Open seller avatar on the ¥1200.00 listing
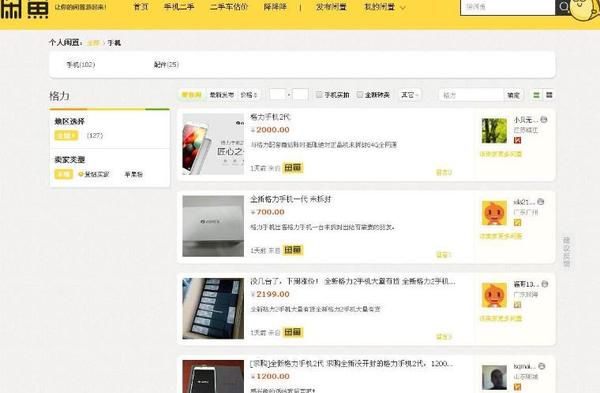 [x=494, y=377]
